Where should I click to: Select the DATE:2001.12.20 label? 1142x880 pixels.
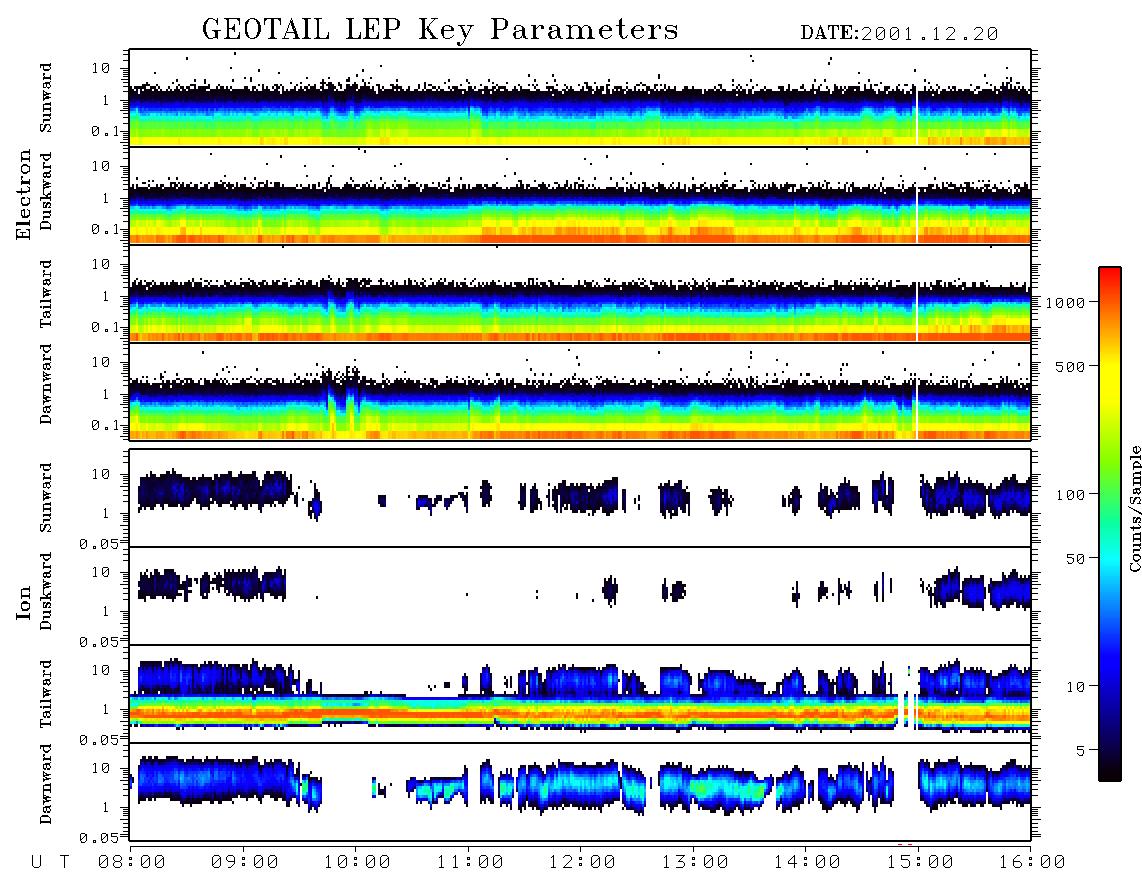point(899,34)
